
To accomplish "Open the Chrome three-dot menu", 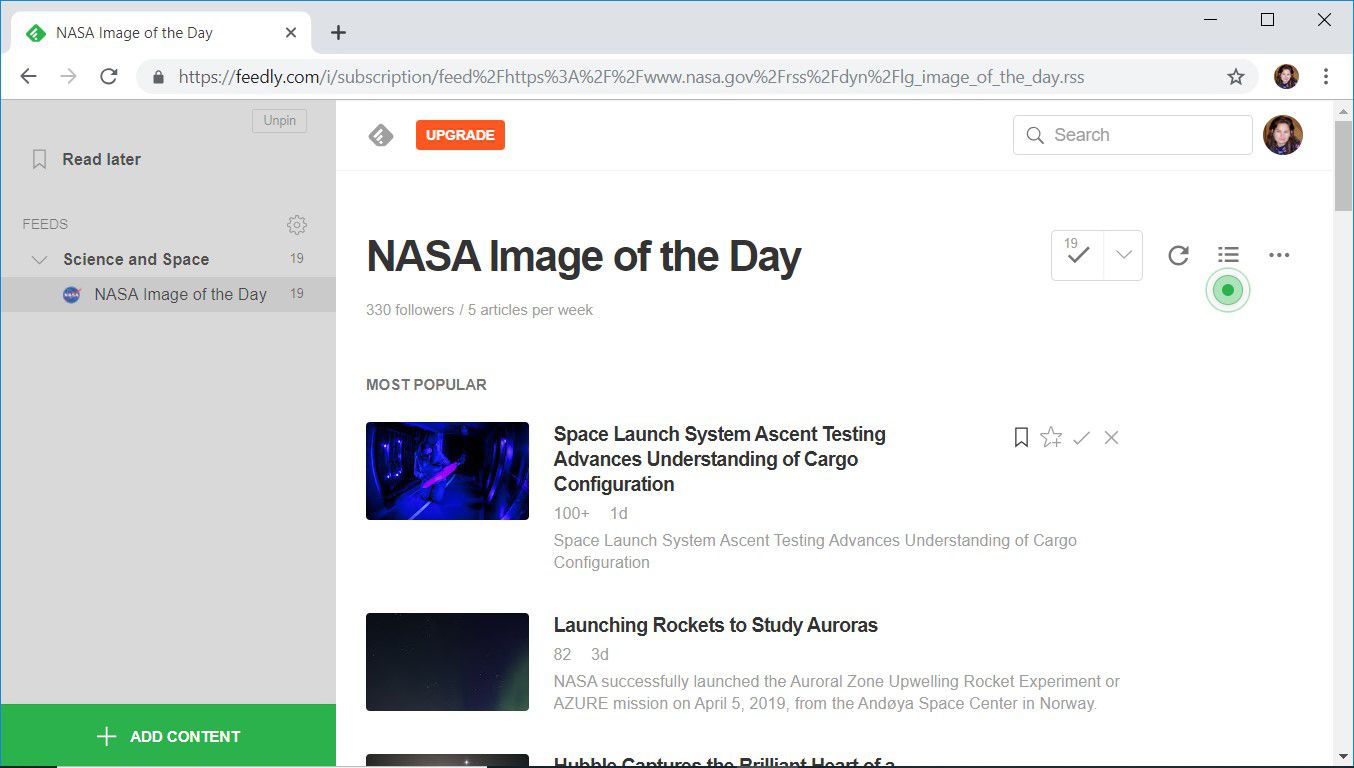I will tap(1326, 77).
